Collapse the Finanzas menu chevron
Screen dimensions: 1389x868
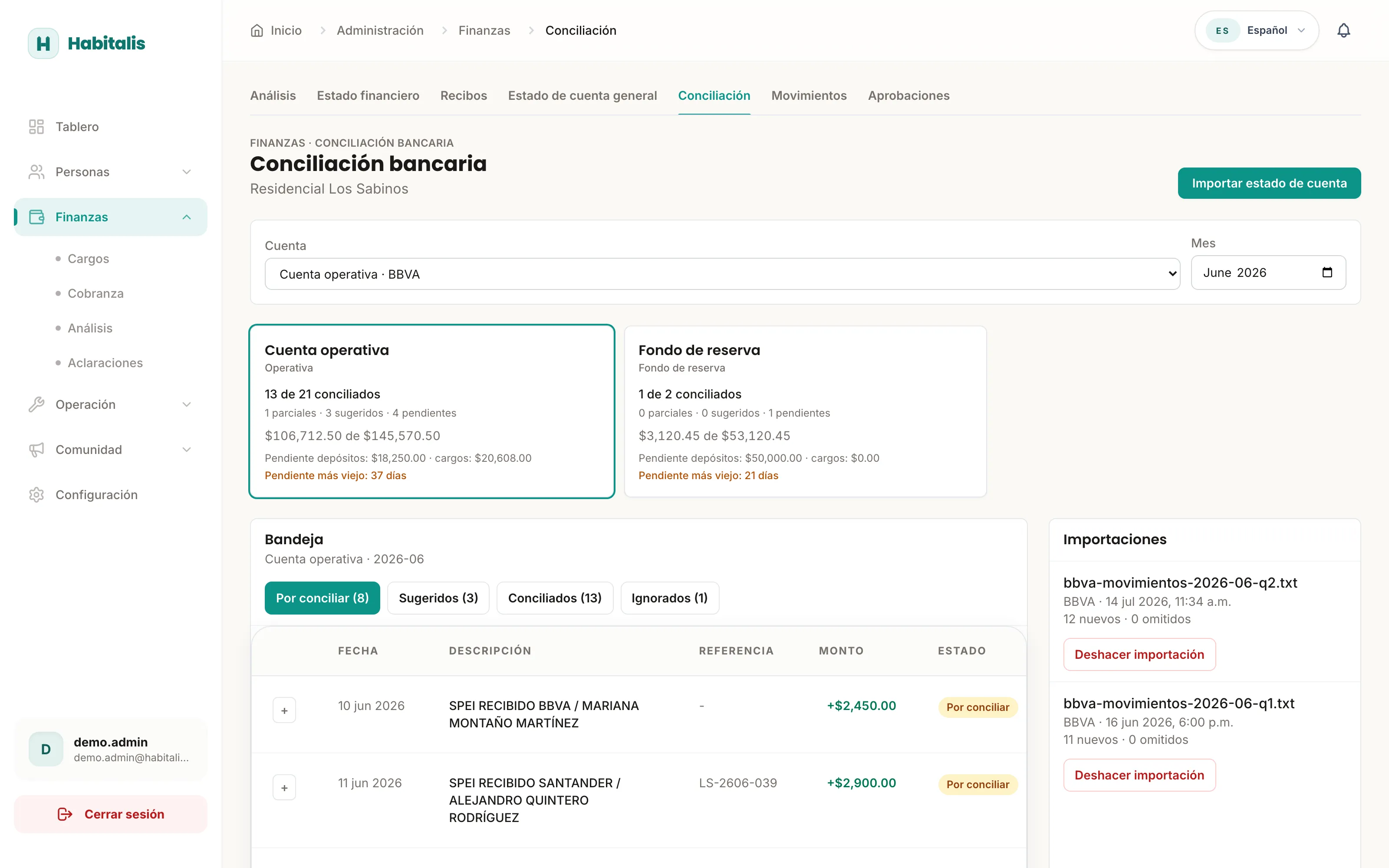[187, 217]
